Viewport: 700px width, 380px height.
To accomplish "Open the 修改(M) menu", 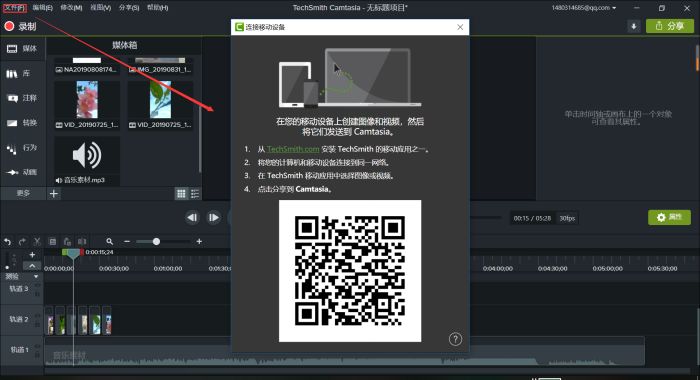I will [71, 8].
